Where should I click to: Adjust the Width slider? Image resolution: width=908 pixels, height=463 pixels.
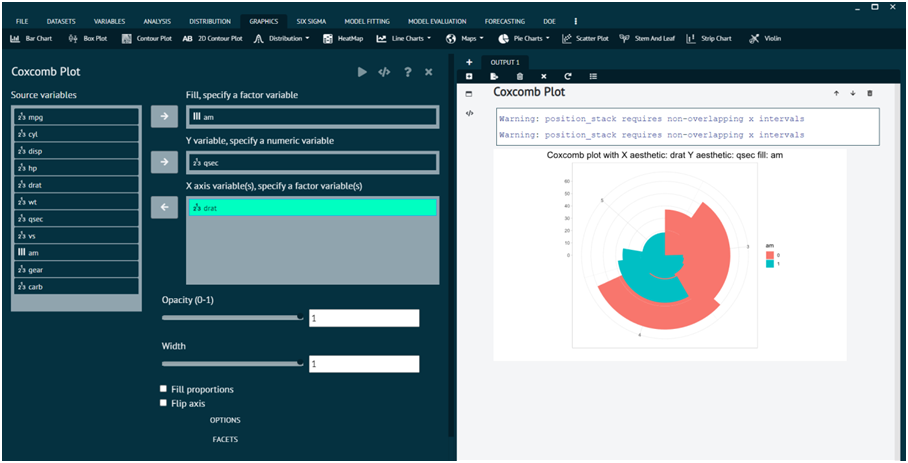coord(232,363)
